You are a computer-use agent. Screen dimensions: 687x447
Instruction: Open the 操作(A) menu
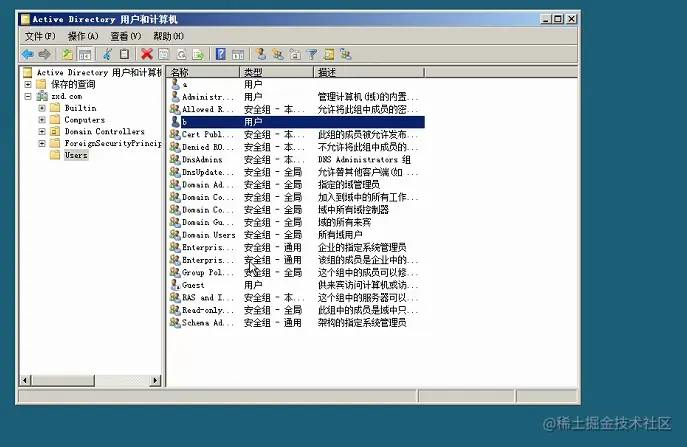[83, 36]
